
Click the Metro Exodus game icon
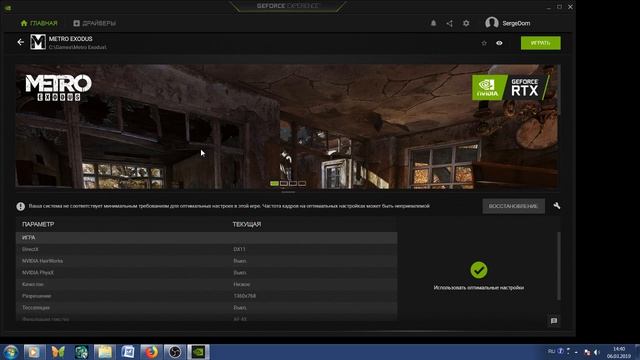point(38,42)
